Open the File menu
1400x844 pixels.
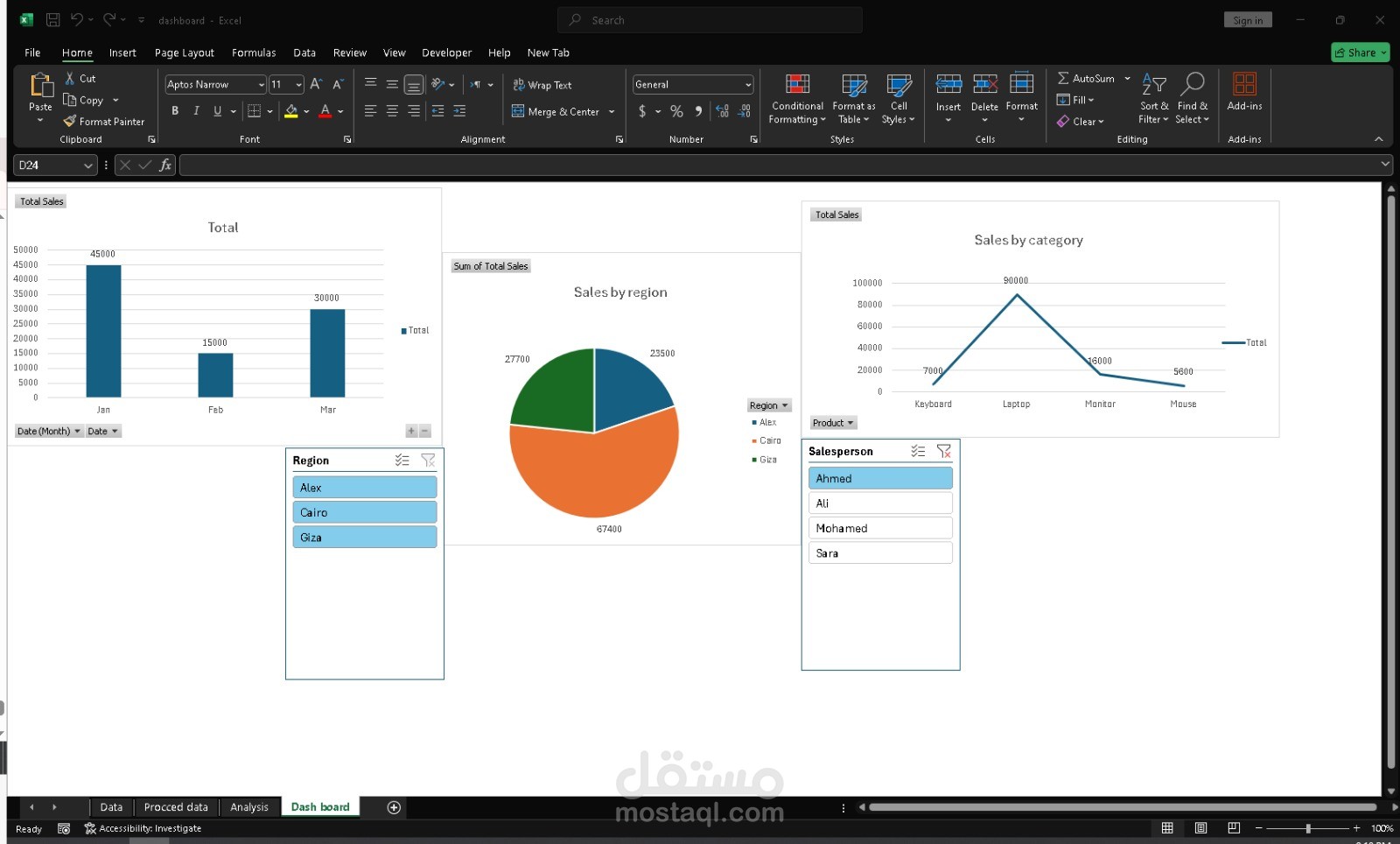pos(32,53)
